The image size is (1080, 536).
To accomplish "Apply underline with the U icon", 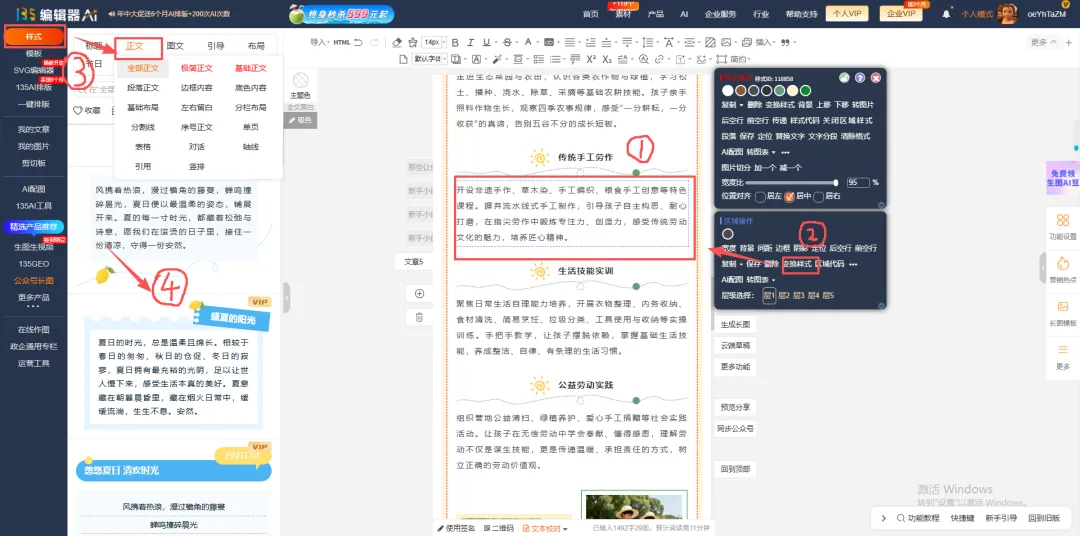I will tap(486, 43).
